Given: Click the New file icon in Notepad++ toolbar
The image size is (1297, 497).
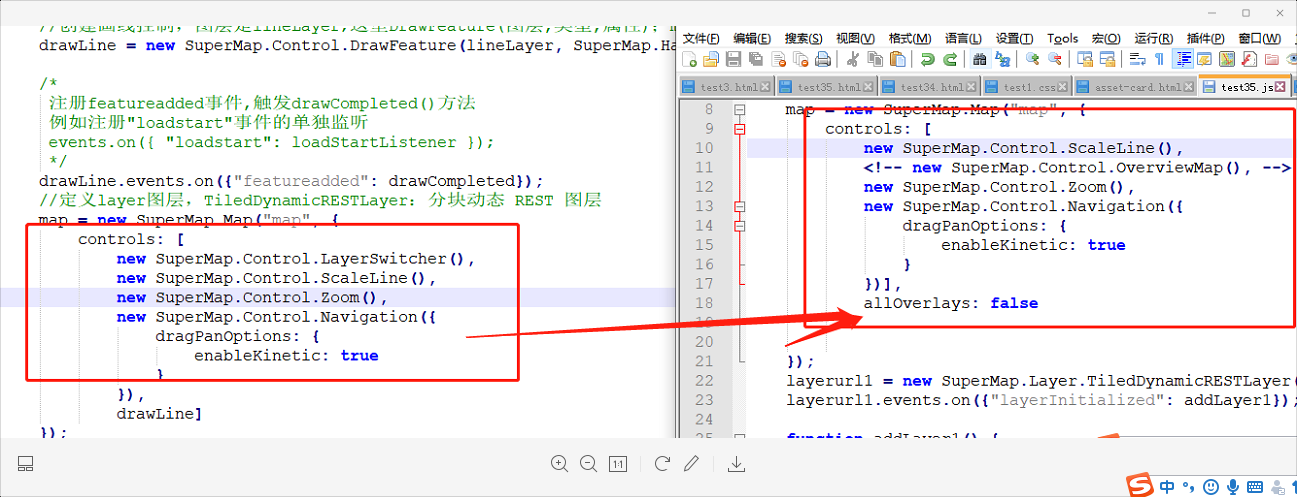Looking at the screenshot, I should click(689, 59).
